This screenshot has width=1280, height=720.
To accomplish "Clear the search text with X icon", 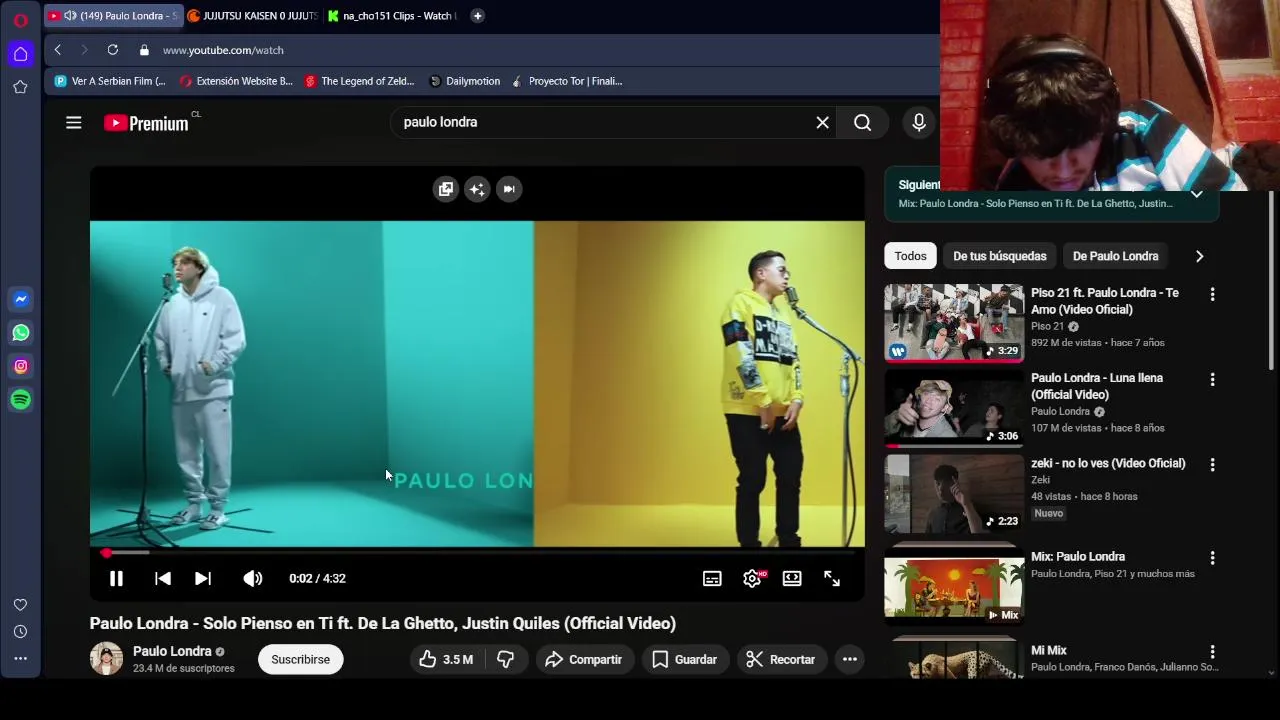I will [x=822, y=122].
